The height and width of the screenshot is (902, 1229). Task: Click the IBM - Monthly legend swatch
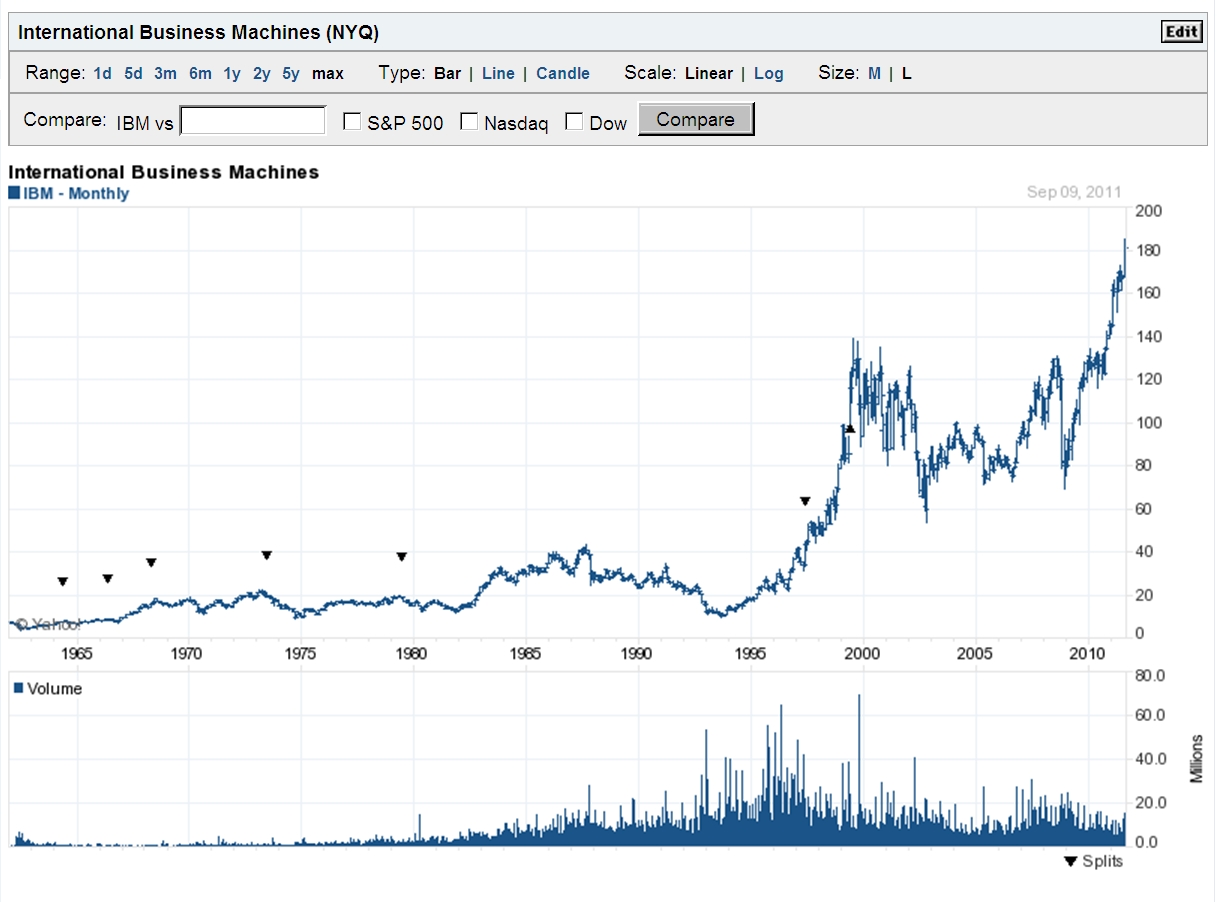14,193
